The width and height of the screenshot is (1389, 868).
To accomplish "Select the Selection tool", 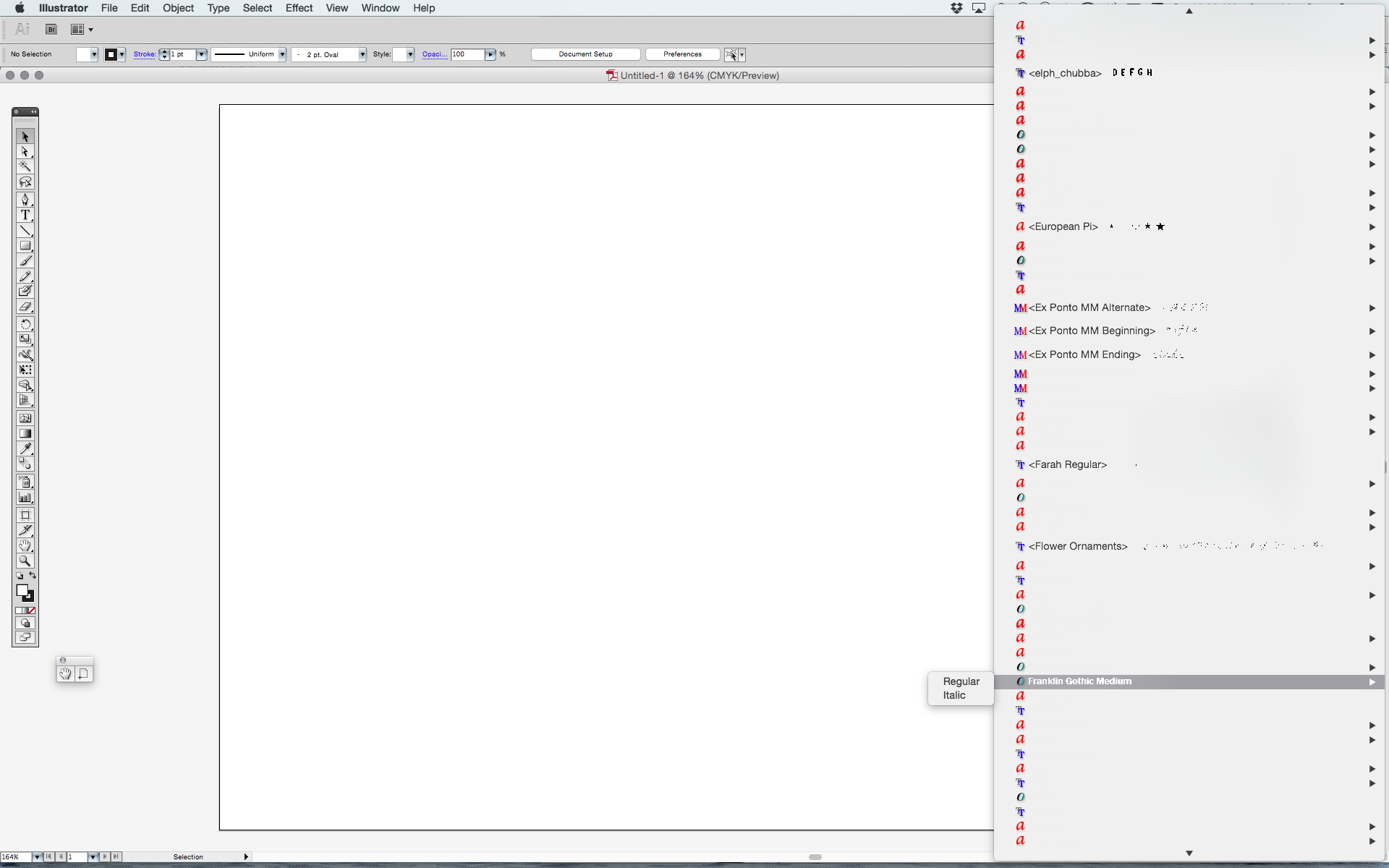I will pos(25,136).
